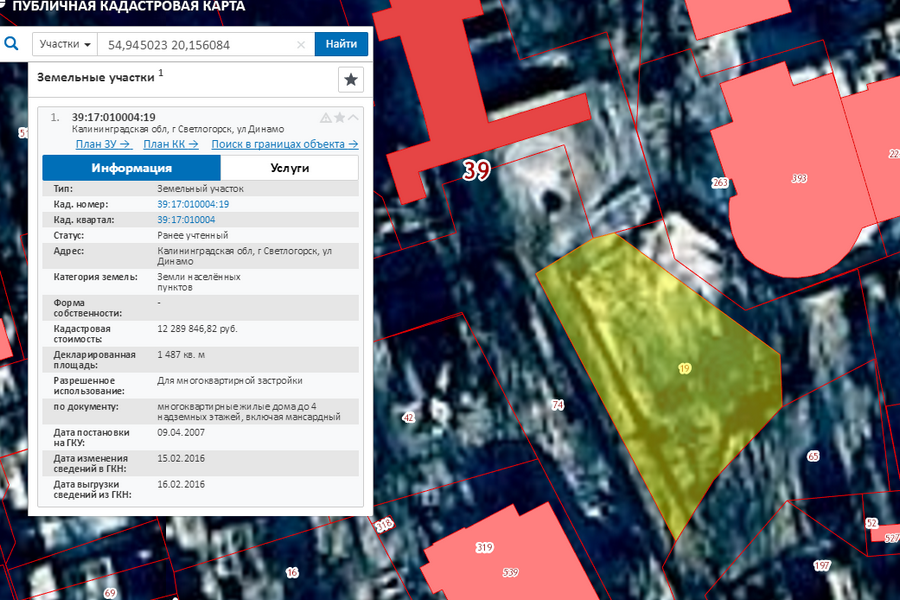
Task: Open the Участки search type dropdown
Action: pos(66,45)
